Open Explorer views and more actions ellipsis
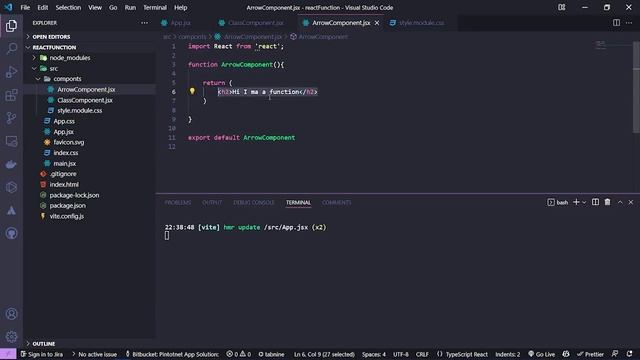Screen dimensions: 640x360 144,23
